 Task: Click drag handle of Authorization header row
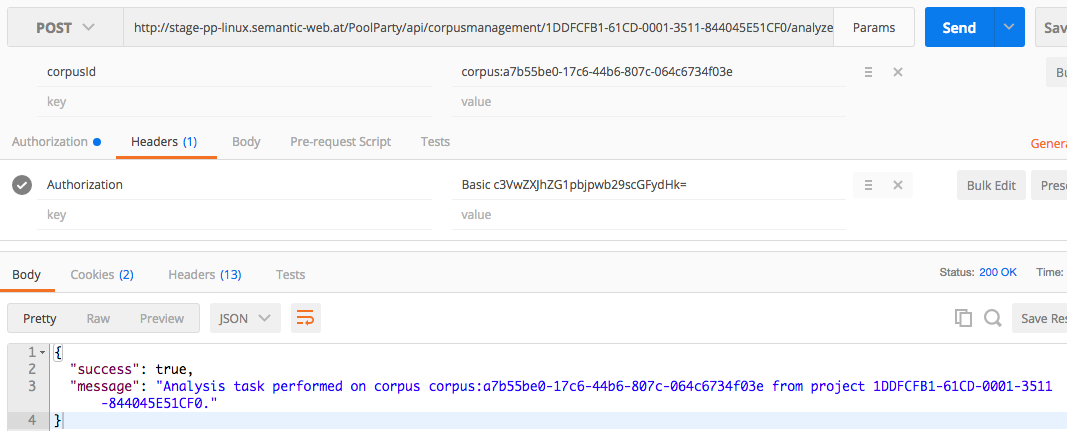point(869,185)
